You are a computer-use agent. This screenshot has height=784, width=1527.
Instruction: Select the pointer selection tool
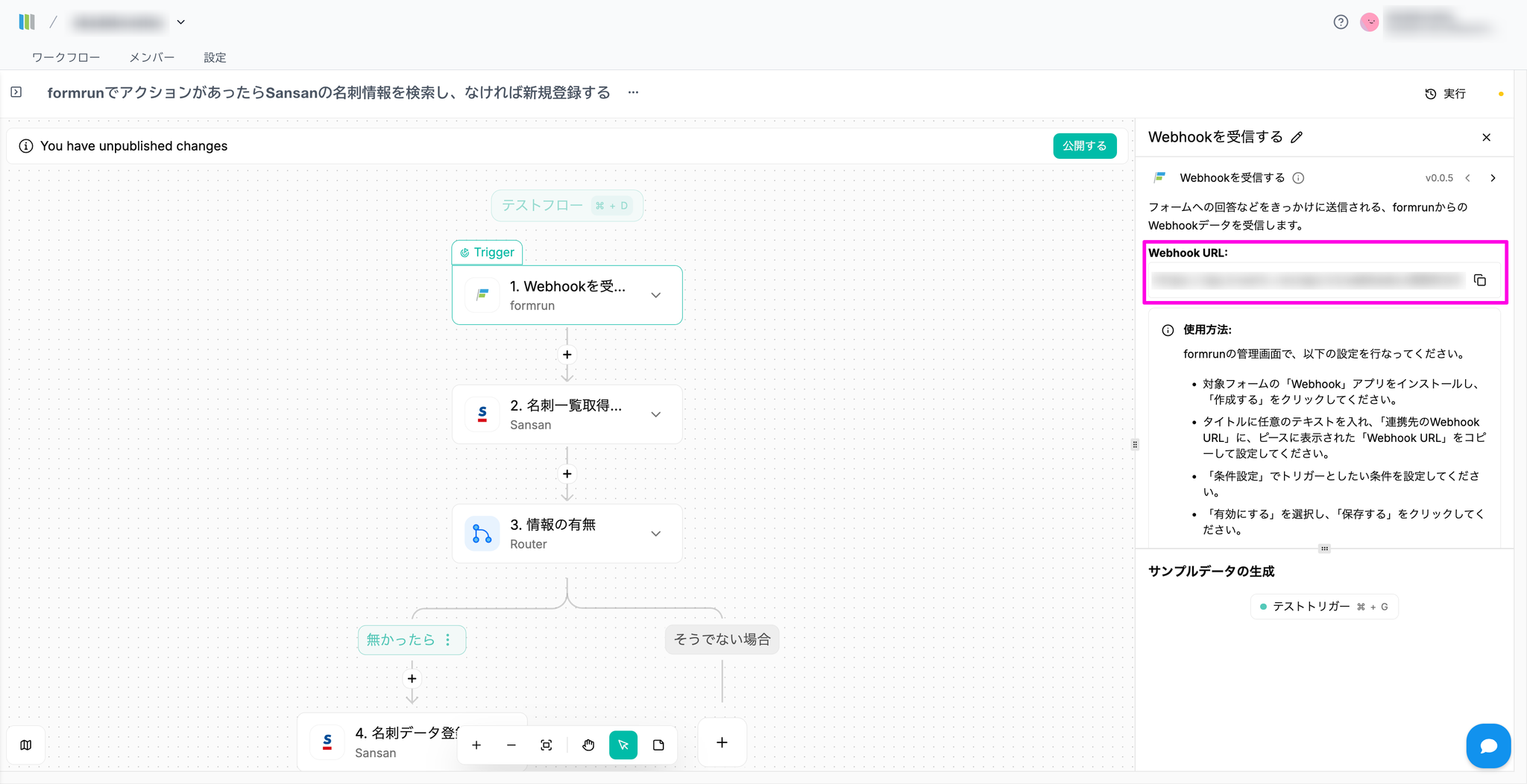[623, 745]
